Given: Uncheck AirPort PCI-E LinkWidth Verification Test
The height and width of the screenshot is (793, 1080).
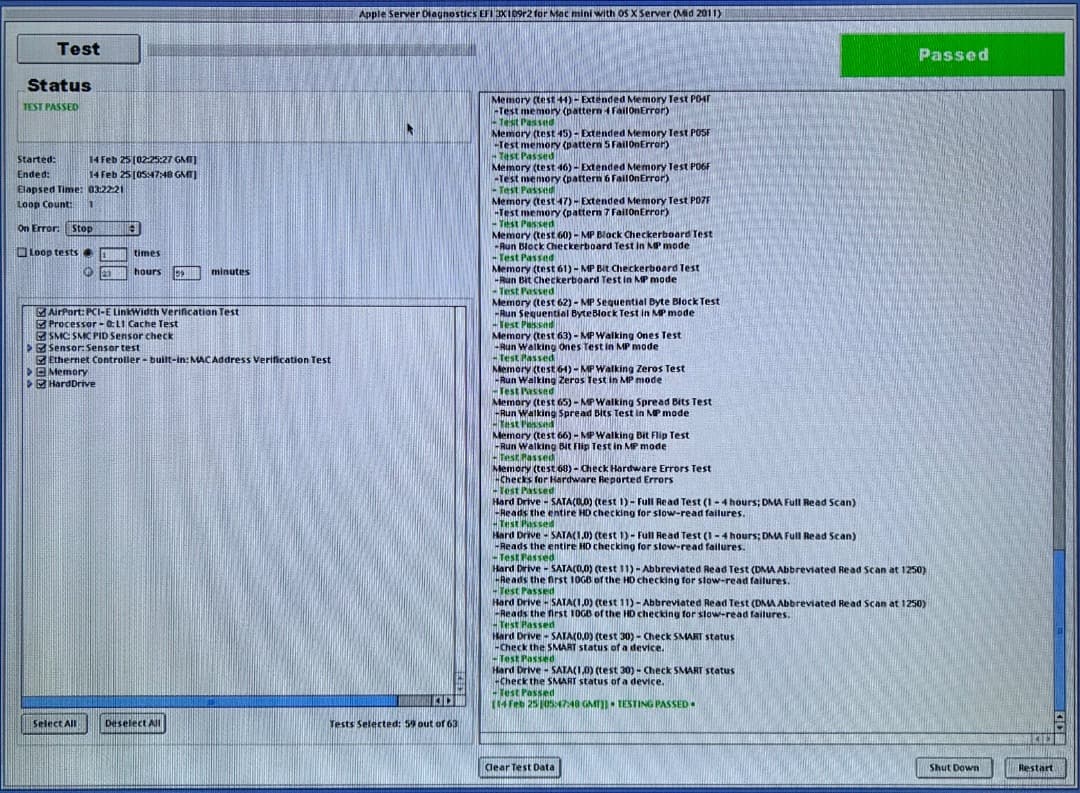Looking at the screenshot, I should [40, 311].
